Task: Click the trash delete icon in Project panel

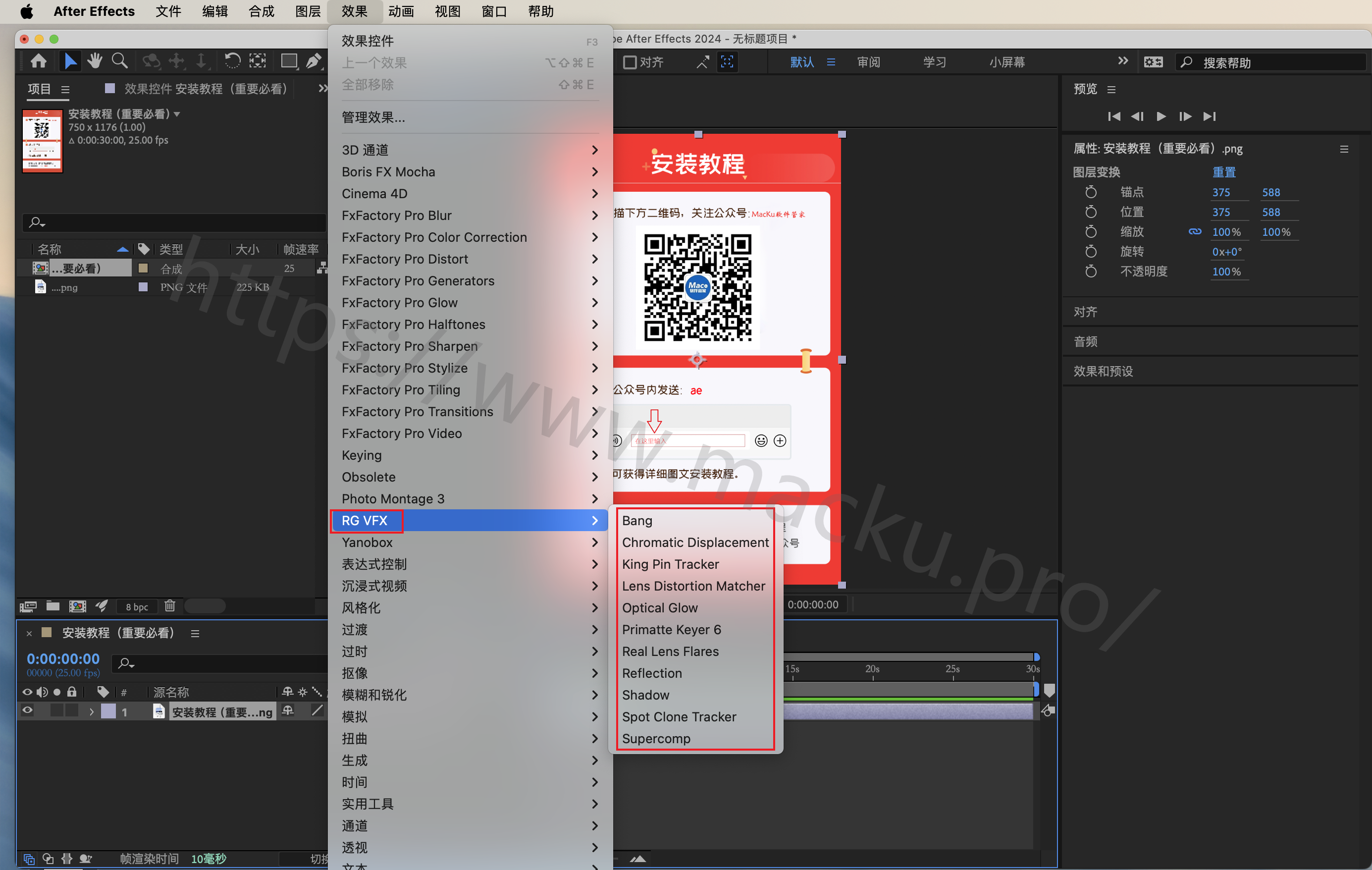Action: (170, 605)
